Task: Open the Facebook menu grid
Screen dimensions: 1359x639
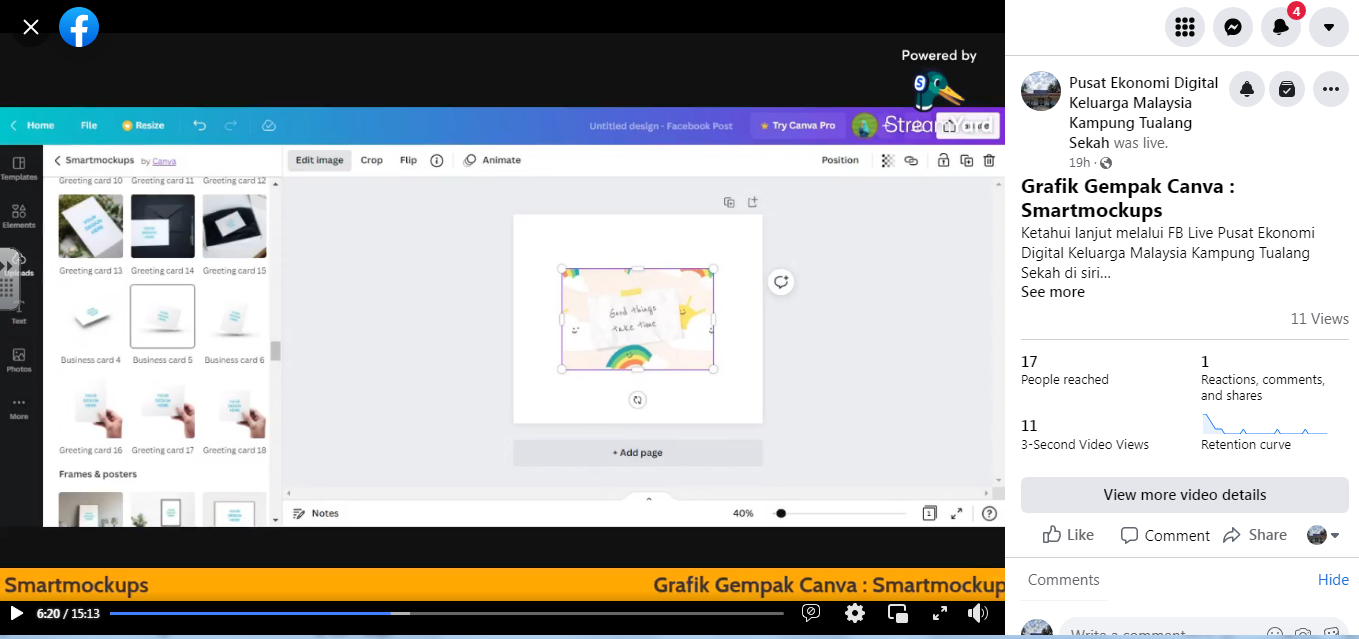Action: pyautogui.click(x=1185, y=27)
